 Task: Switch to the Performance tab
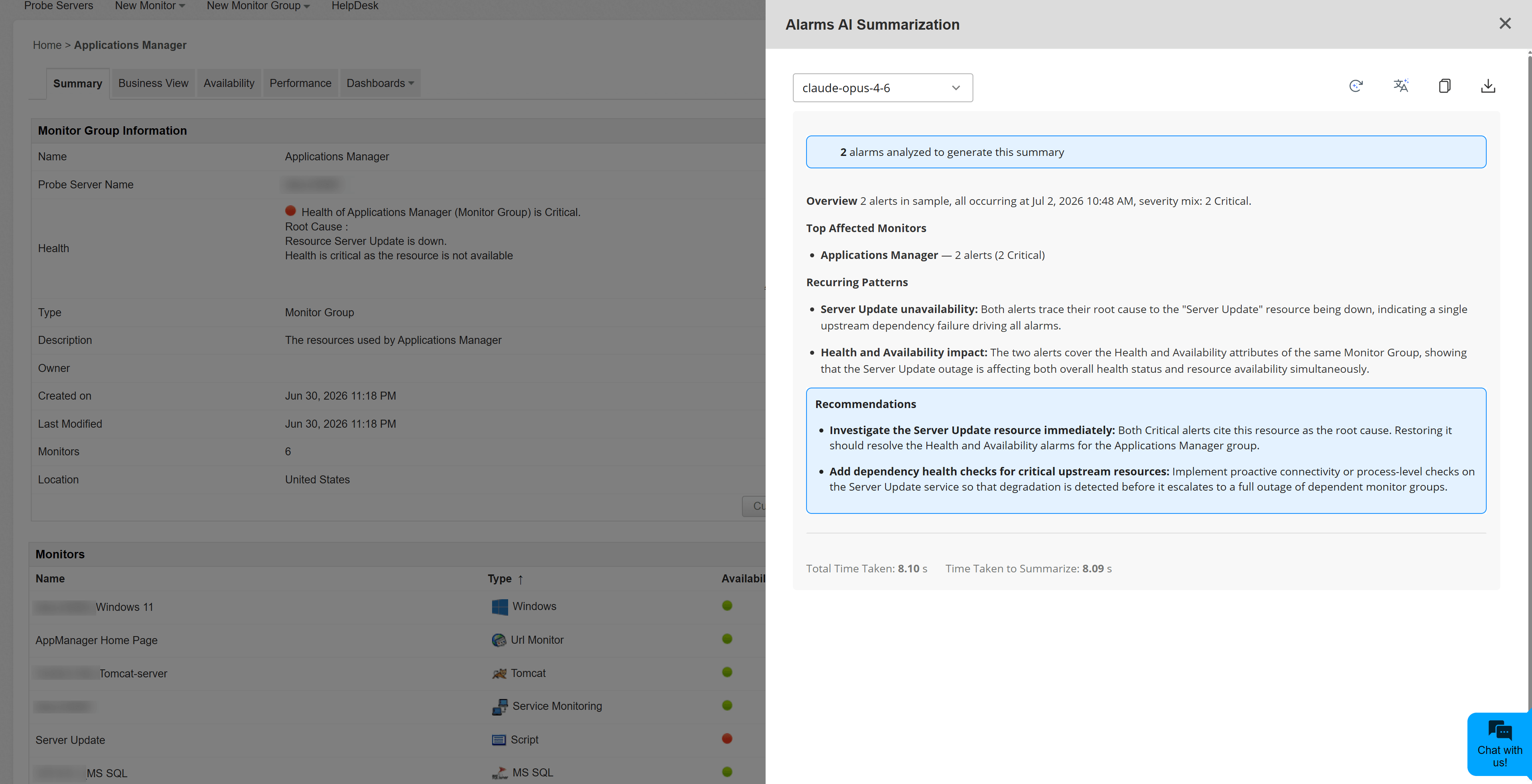(300, 83)
